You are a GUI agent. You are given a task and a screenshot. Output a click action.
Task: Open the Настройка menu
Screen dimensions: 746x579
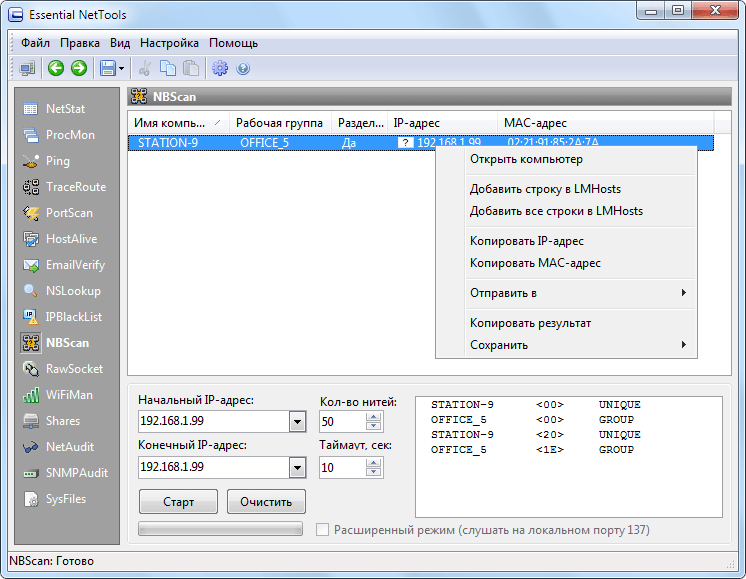(x=169, y=43)
